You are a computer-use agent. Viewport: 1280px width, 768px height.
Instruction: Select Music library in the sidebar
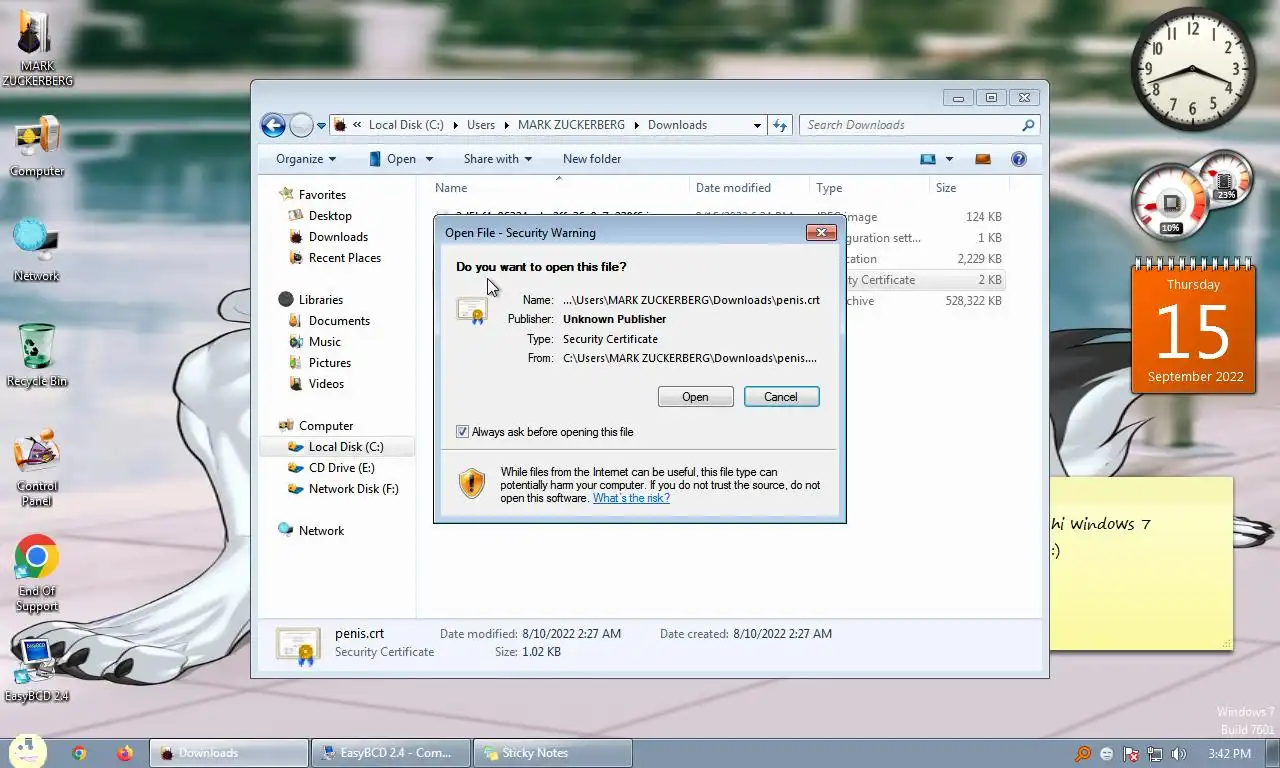(x=324, y=342)
